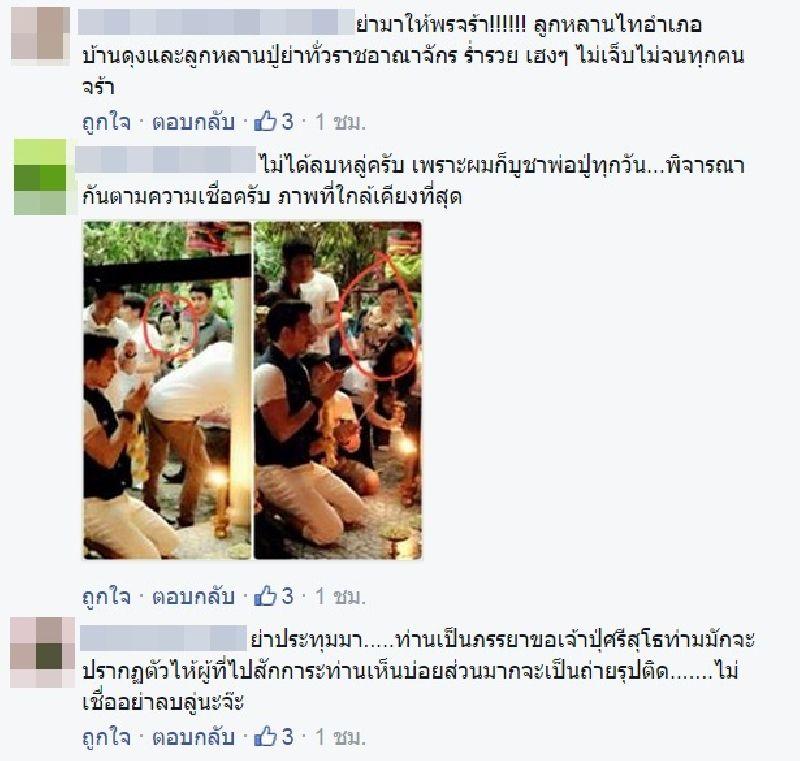Click the thumbs-up icon on the first comment
800x761 pixels.
pyautogui.click(x=265, y=122)
